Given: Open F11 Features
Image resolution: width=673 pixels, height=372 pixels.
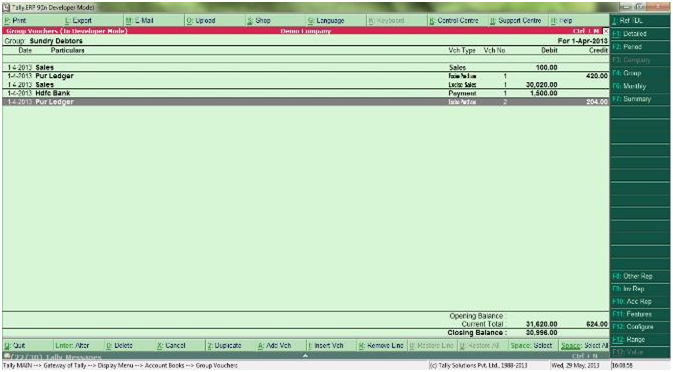Looking at the screenshot, I should (x=640, y=314).
